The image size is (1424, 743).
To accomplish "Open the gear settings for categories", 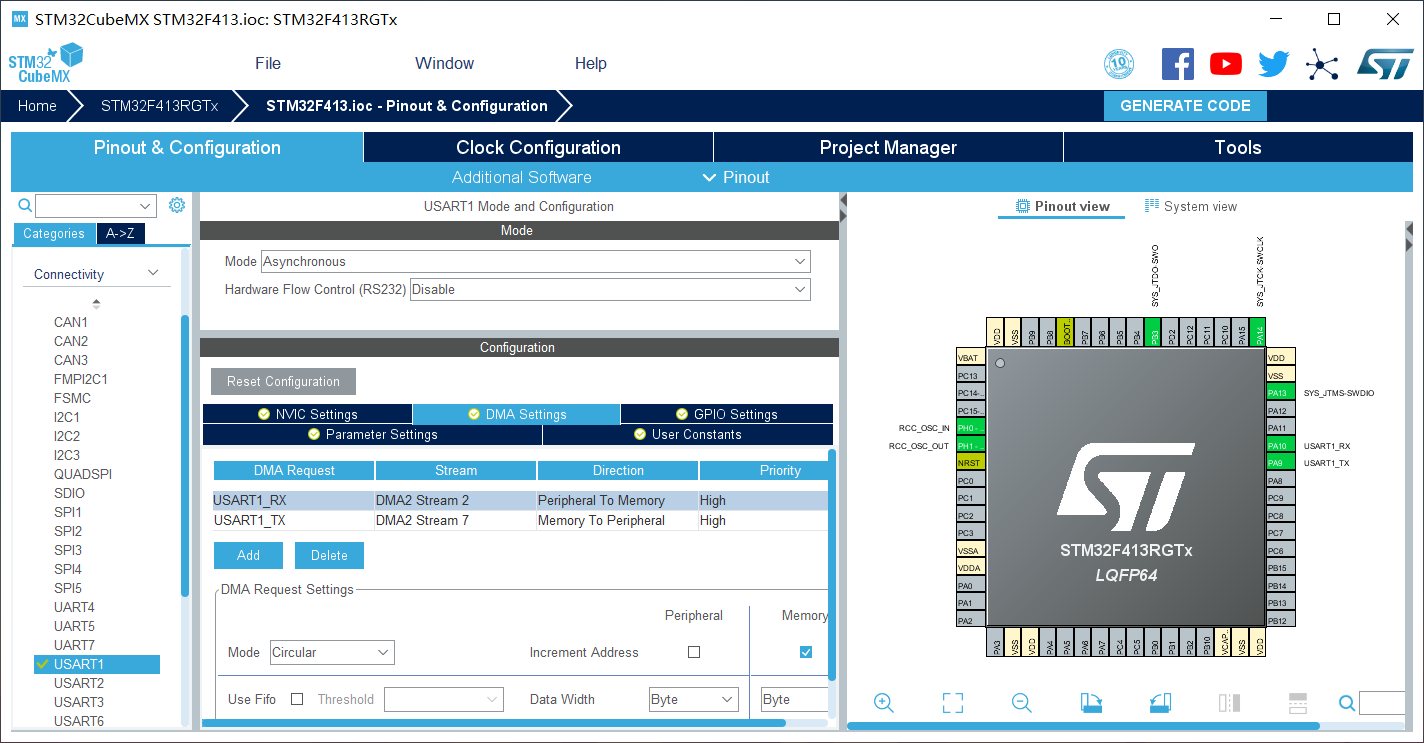I will pos(177,205).
